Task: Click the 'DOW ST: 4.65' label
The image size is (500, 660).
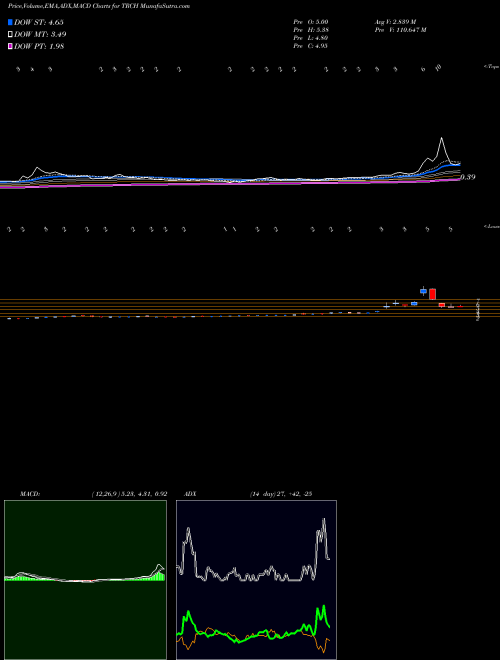Action: point(39,22)
